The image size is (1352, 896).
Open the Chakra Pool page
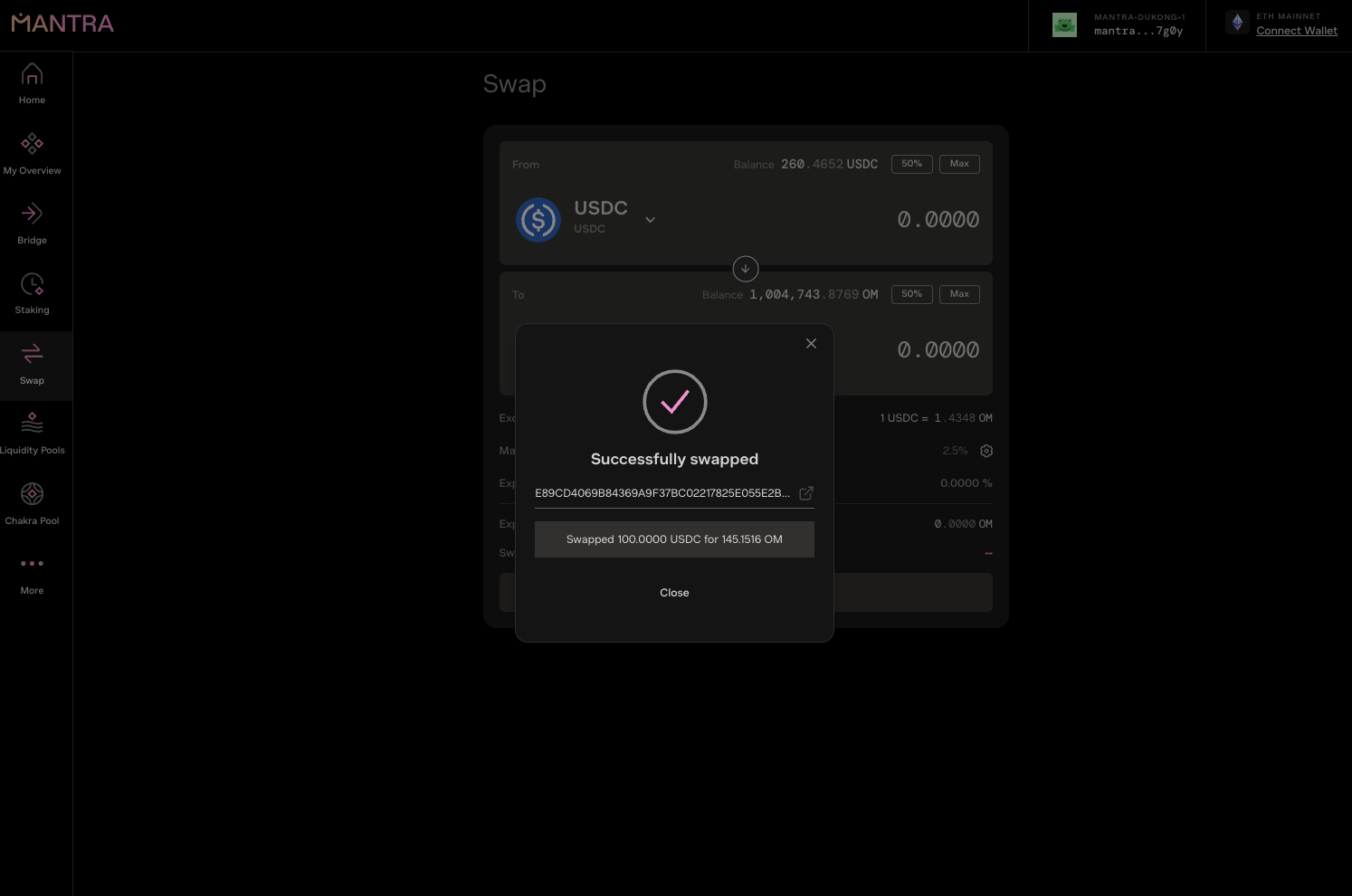(x=32, y=504)
